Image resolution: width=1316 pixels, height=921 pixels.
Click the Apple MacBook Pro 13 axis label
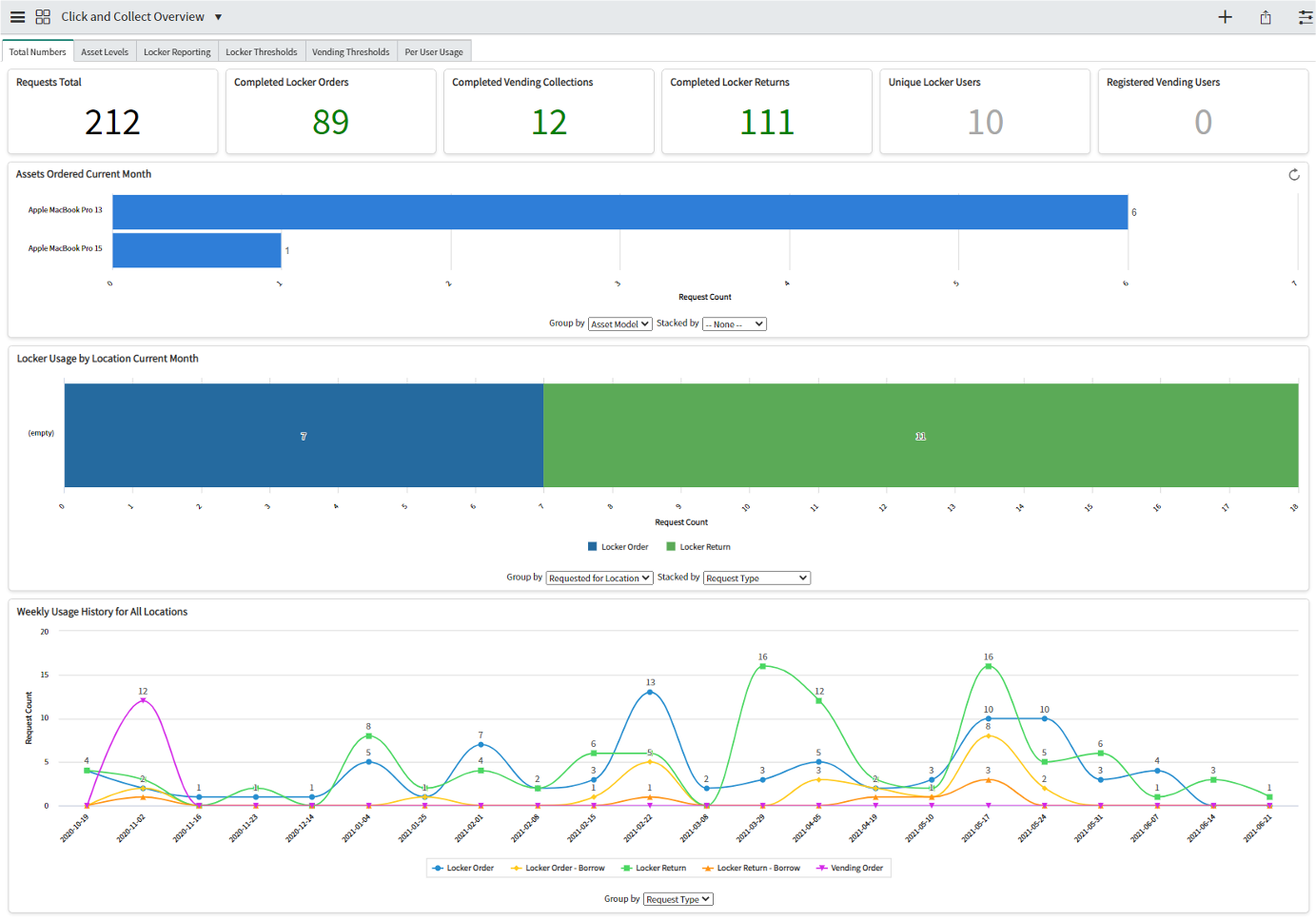tap(65, 210)
